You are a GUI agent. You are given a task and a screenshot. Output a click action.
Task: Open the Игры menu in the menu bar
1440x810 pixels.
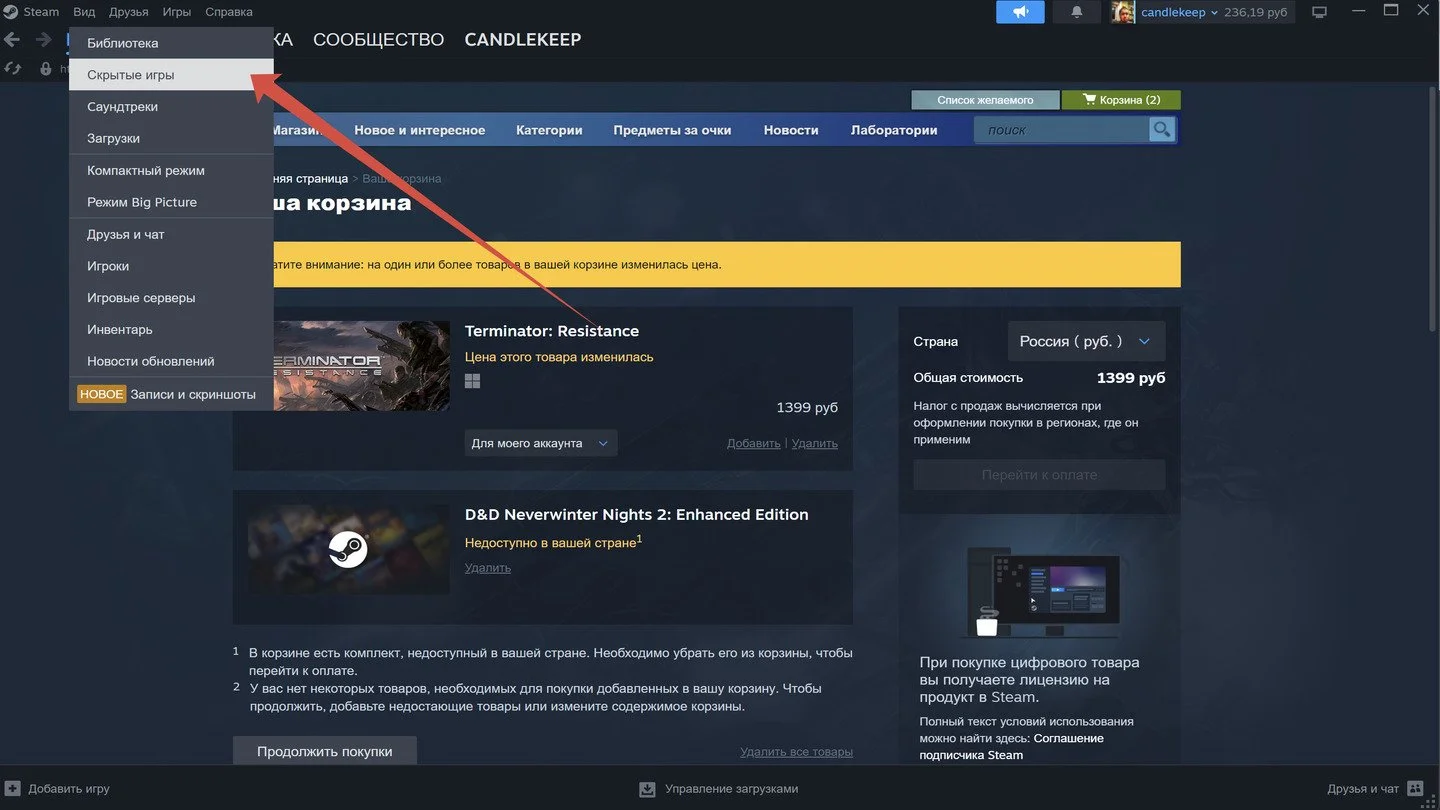pos(177,12)
